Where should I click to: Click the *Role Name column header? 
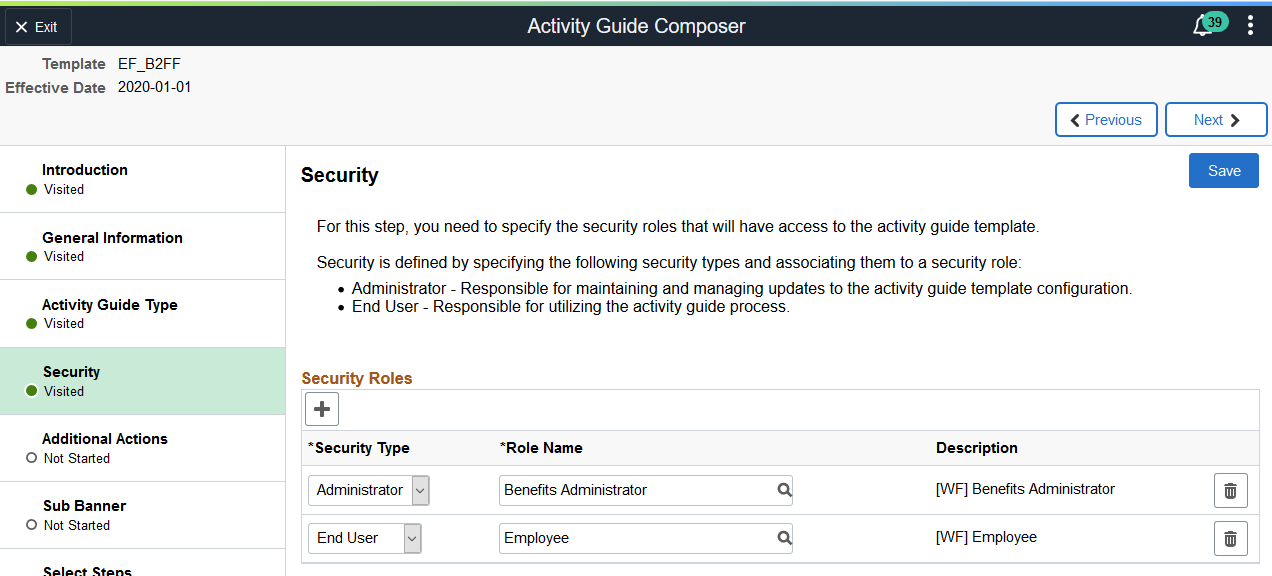pyautogui.click(x=541, y=448)
